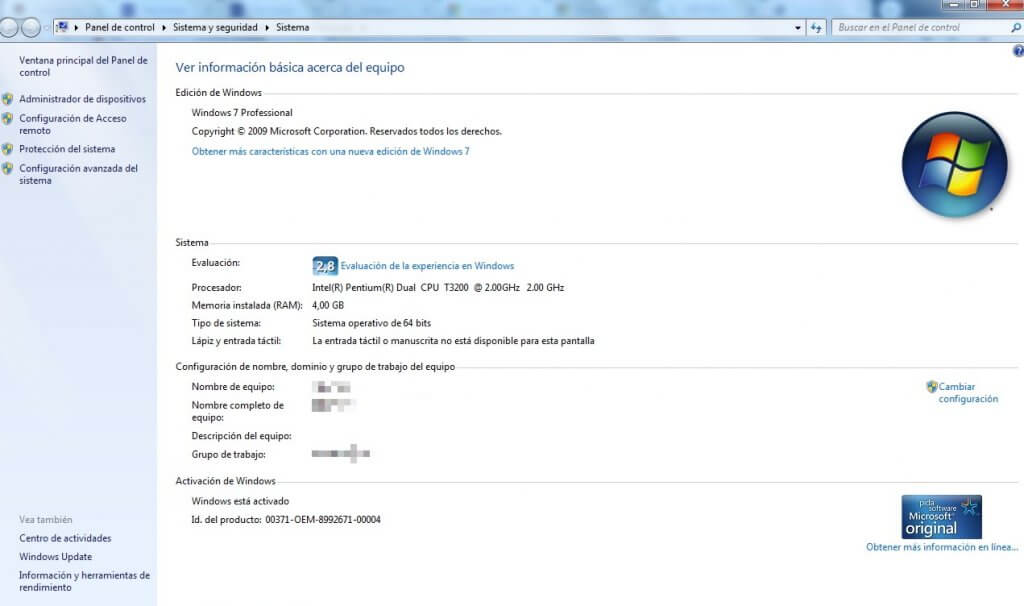
Task: Open Protección del sistema link
Action: pos(67,149)
